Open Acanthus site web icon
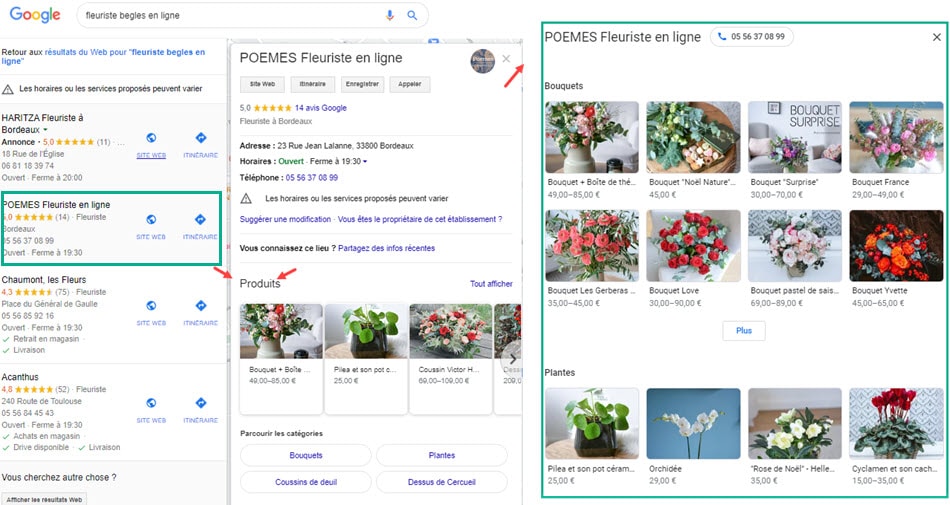 [x=151, y=403]
